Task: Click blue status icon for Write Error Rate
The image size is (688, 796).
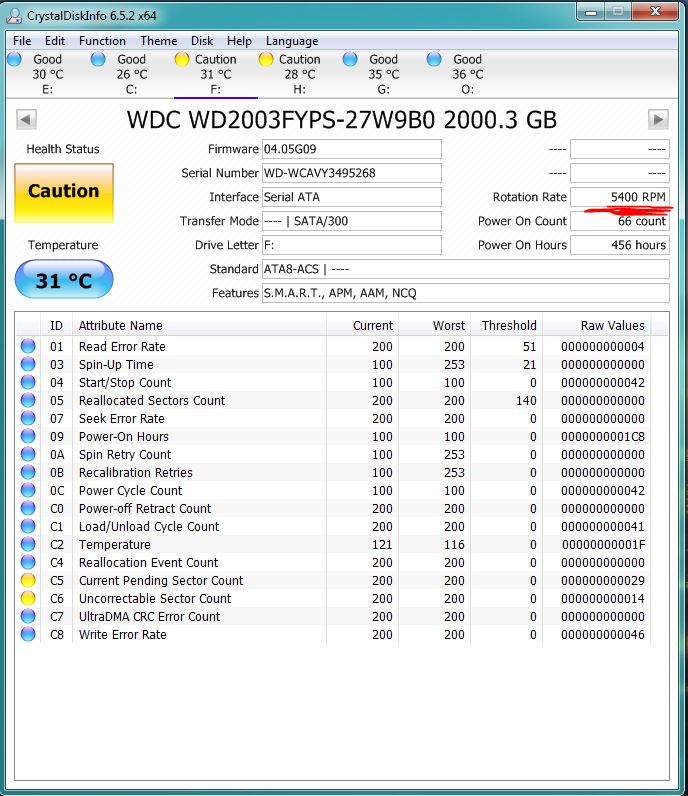Action: (28, 635)
